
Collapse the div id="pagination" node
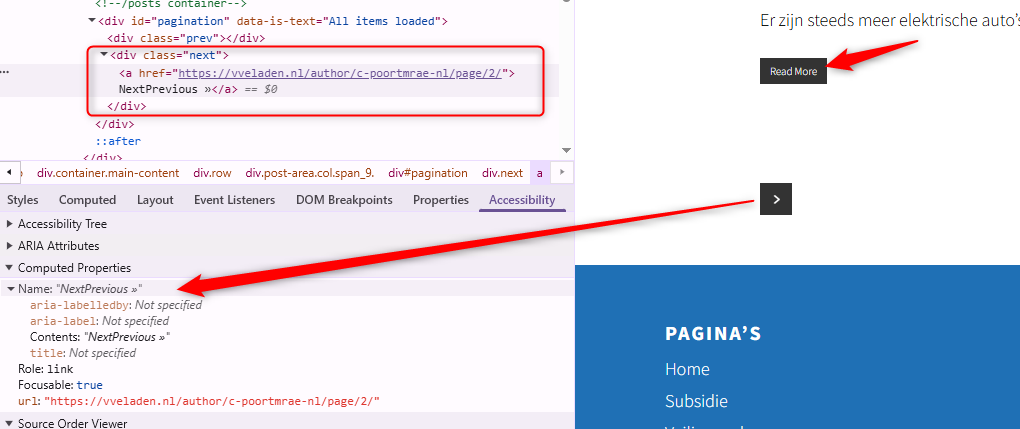point(92,21)
